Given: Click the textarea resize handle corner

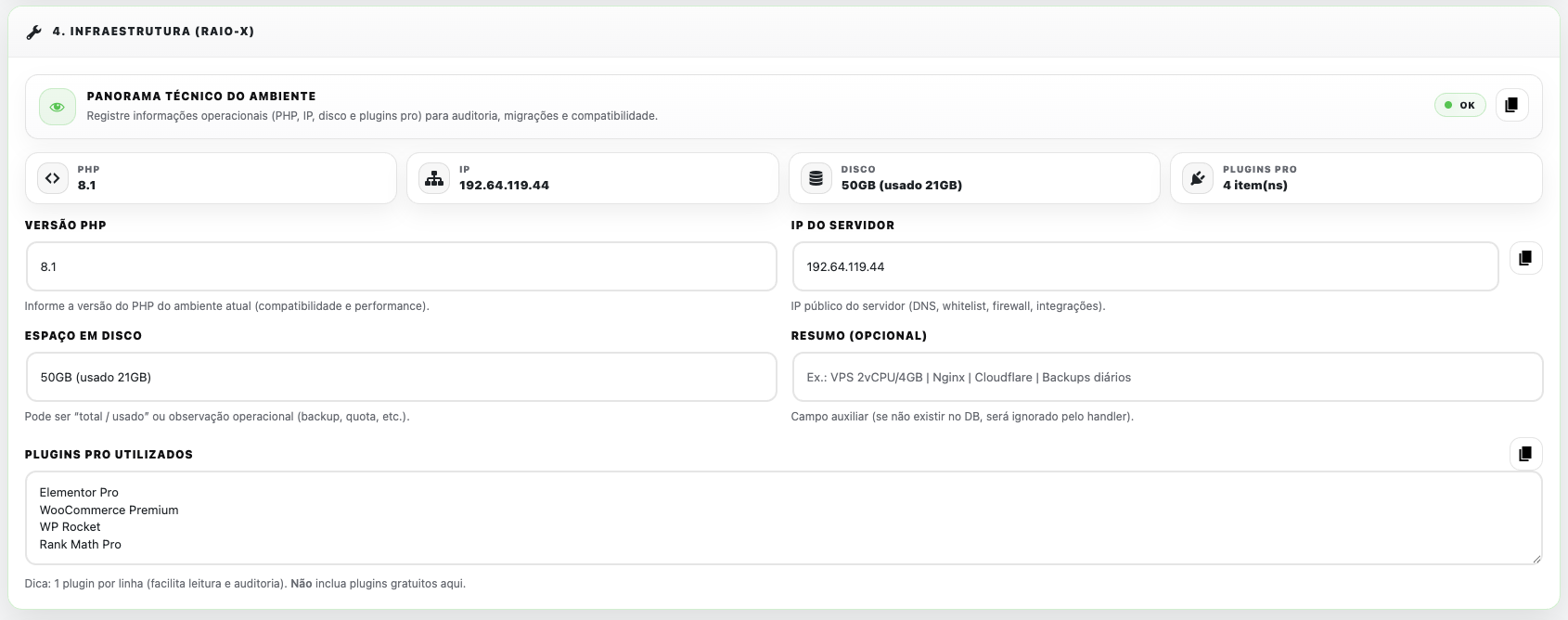Looking at the screenshot, I should pos(1536,558).
